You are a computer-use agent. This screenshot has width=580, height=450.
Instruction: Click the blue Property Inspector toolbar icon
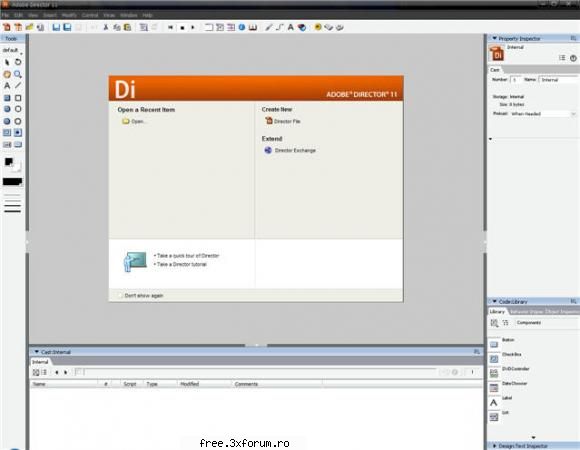242,27
